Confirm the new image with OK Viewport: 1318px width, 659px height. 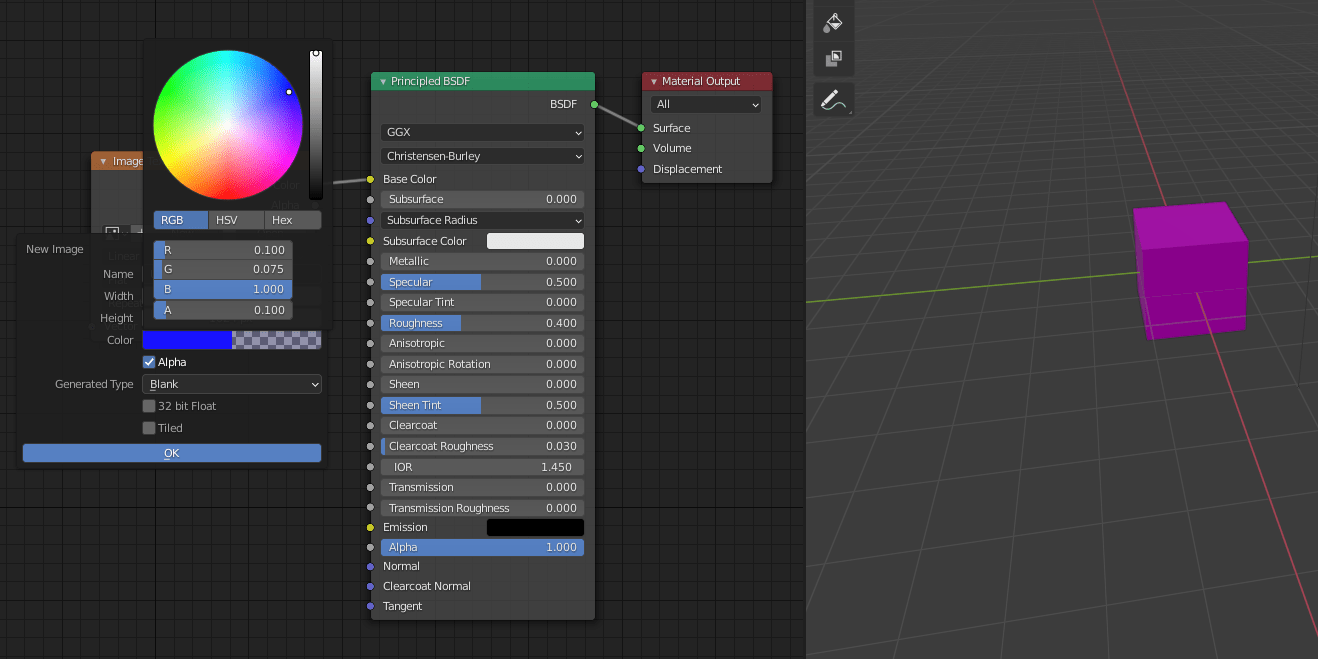[170, 452]
